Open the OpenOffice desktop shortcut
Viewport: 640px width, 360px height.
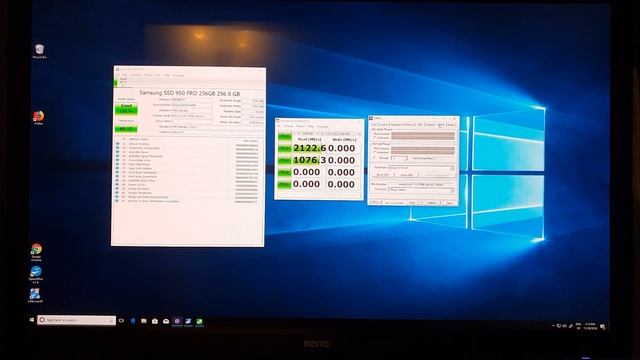pos(36,275)
